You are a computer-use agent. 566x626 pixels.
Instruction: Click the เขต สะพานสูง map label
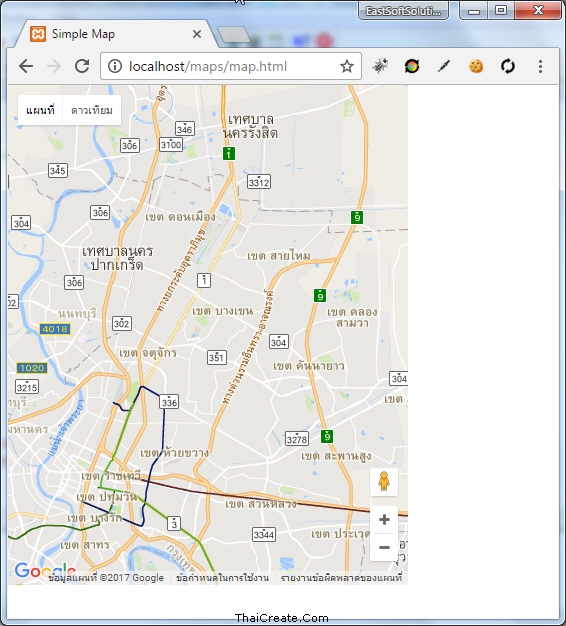click(x=336, y=456)
